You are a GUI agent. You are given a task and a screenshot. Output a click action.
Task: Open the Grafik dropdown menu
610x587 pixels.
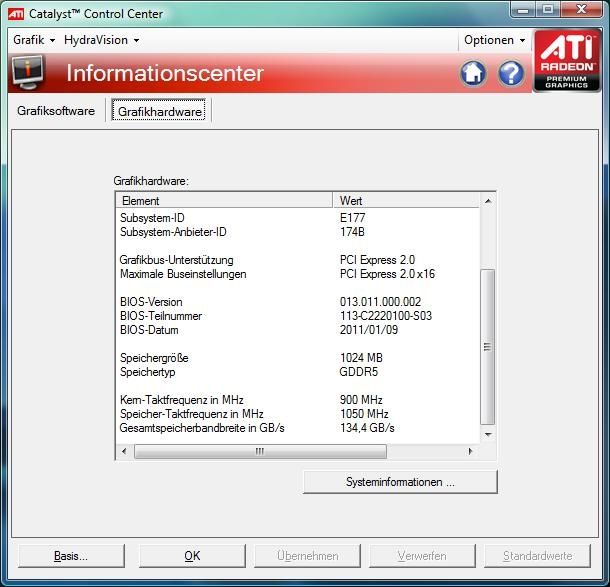[x=34, y=40]
